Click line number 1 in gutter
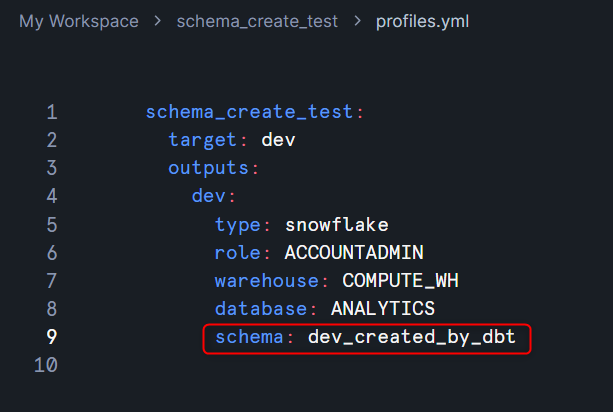Screen dimensions: 613x412 (52, 112)
